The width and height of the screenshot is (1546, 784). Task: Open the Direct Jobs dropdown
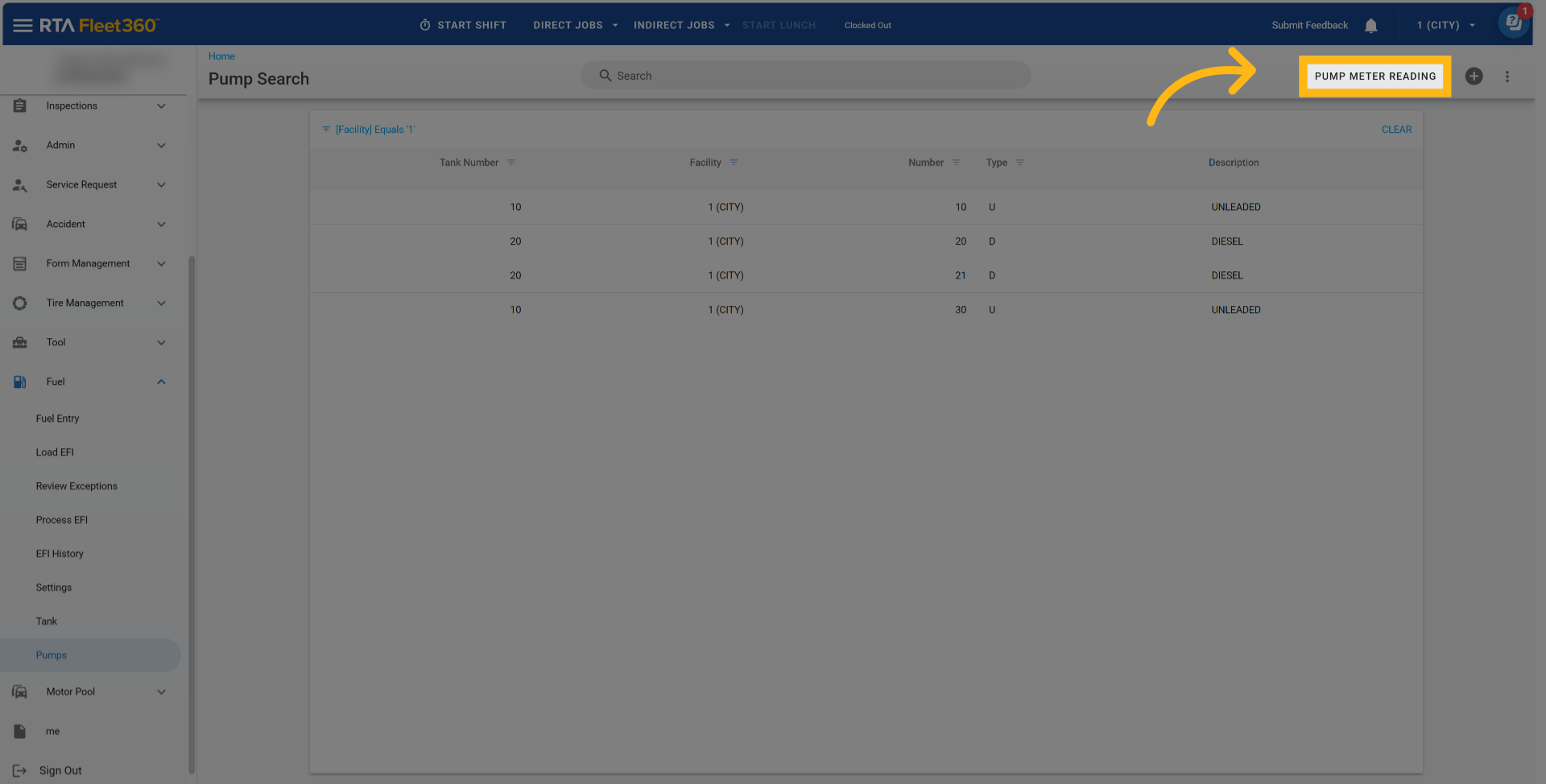click(x=575, y=26)
